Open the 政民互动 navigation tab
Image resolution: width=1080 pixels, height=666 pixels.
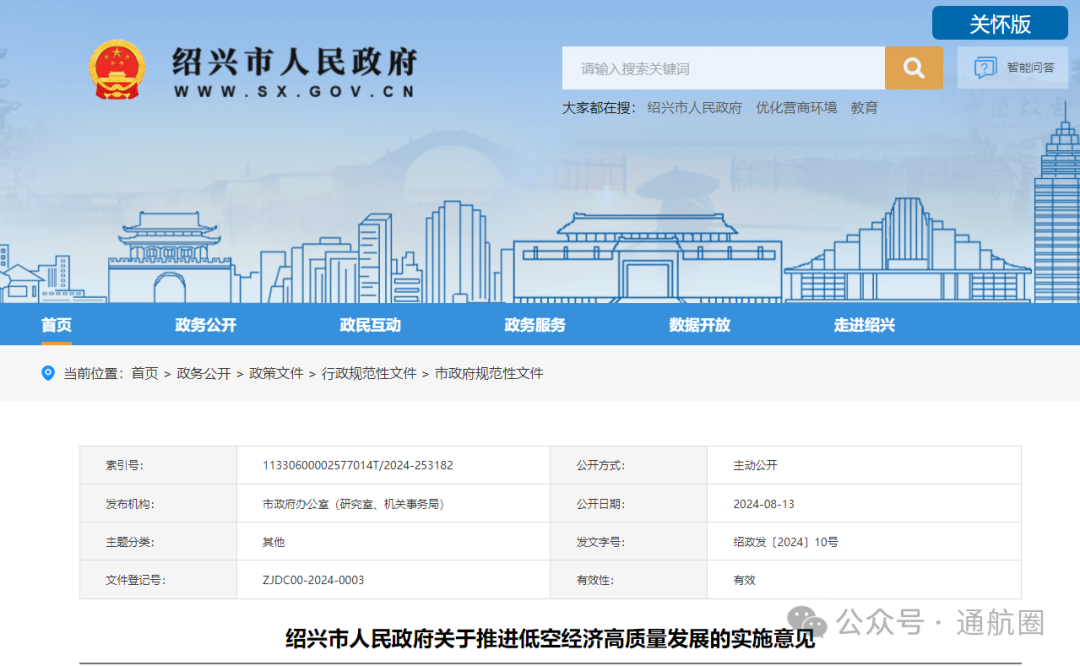pyautogui.click(x=370, y=325)
